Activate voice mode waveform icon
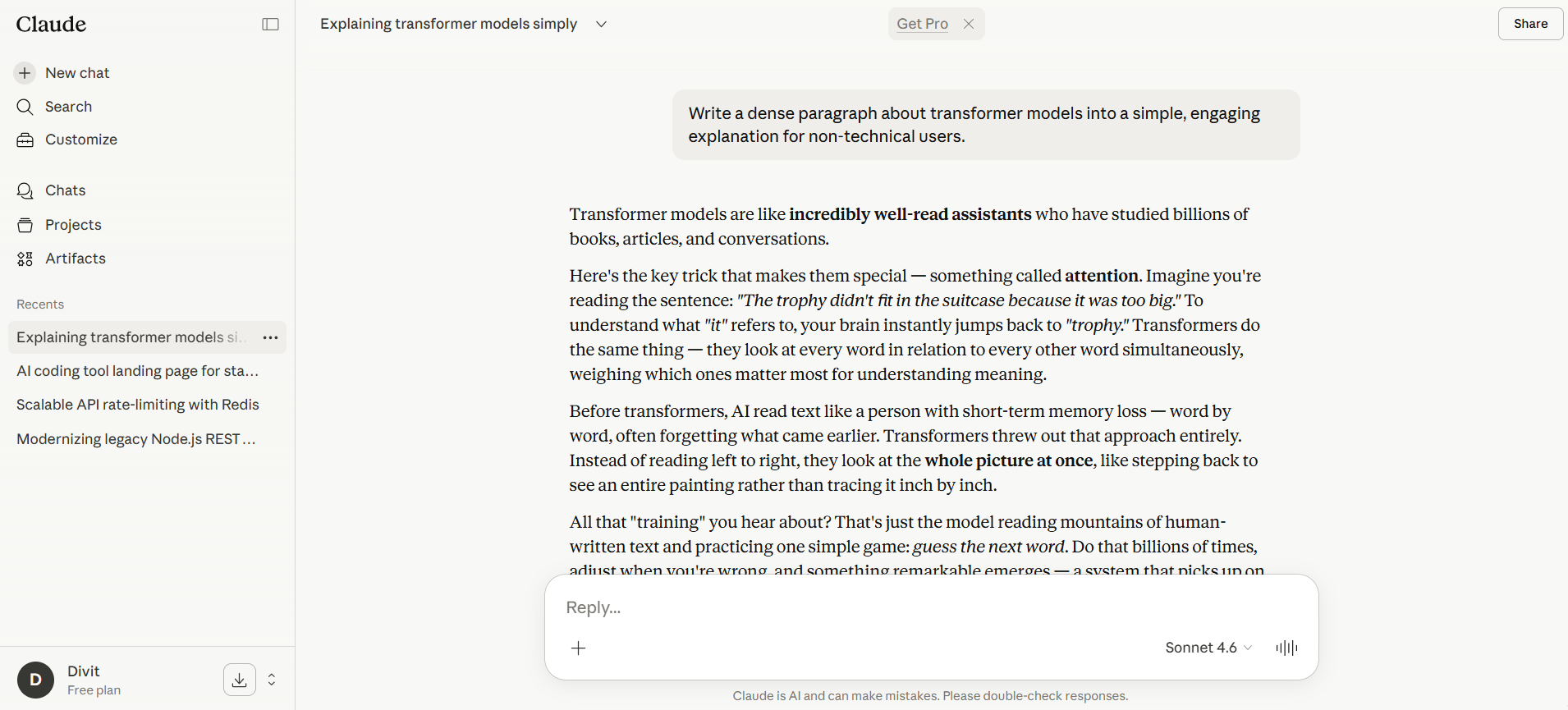The height and width of the screenshot is (710, 1568). point(1286,648)
